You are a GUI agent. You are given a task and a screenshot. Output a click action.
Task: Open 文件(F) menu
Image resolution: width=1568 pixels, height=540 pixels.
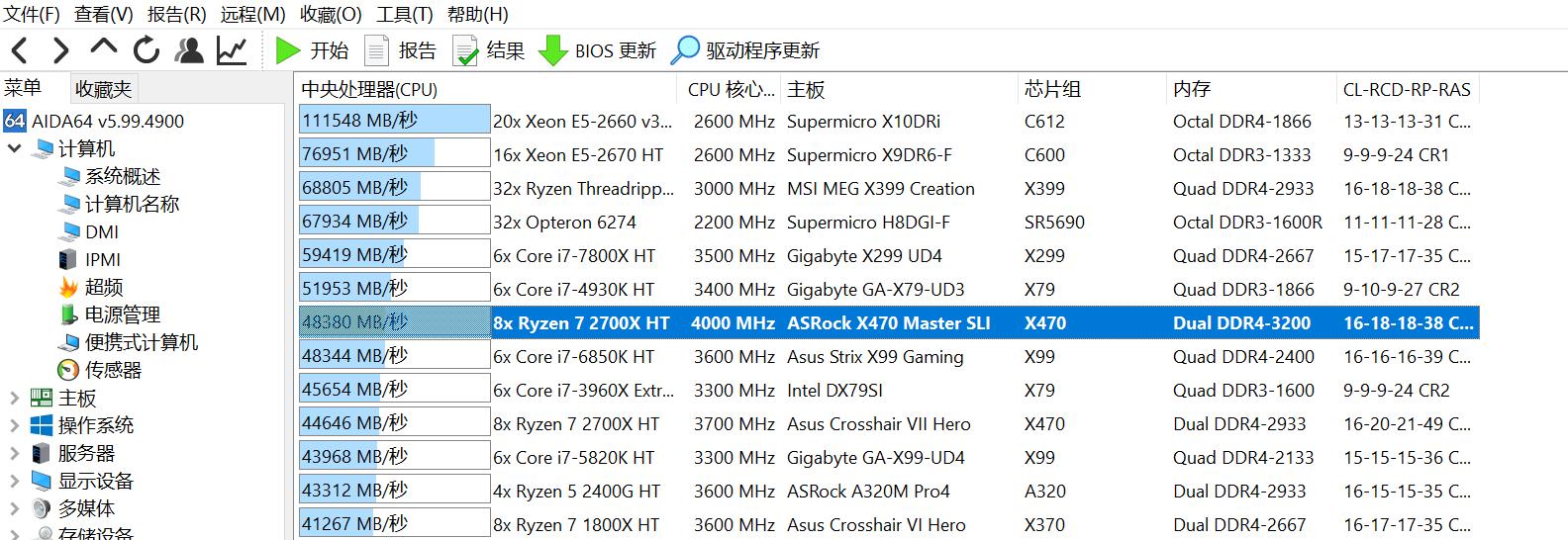click(x=33, y=14)
